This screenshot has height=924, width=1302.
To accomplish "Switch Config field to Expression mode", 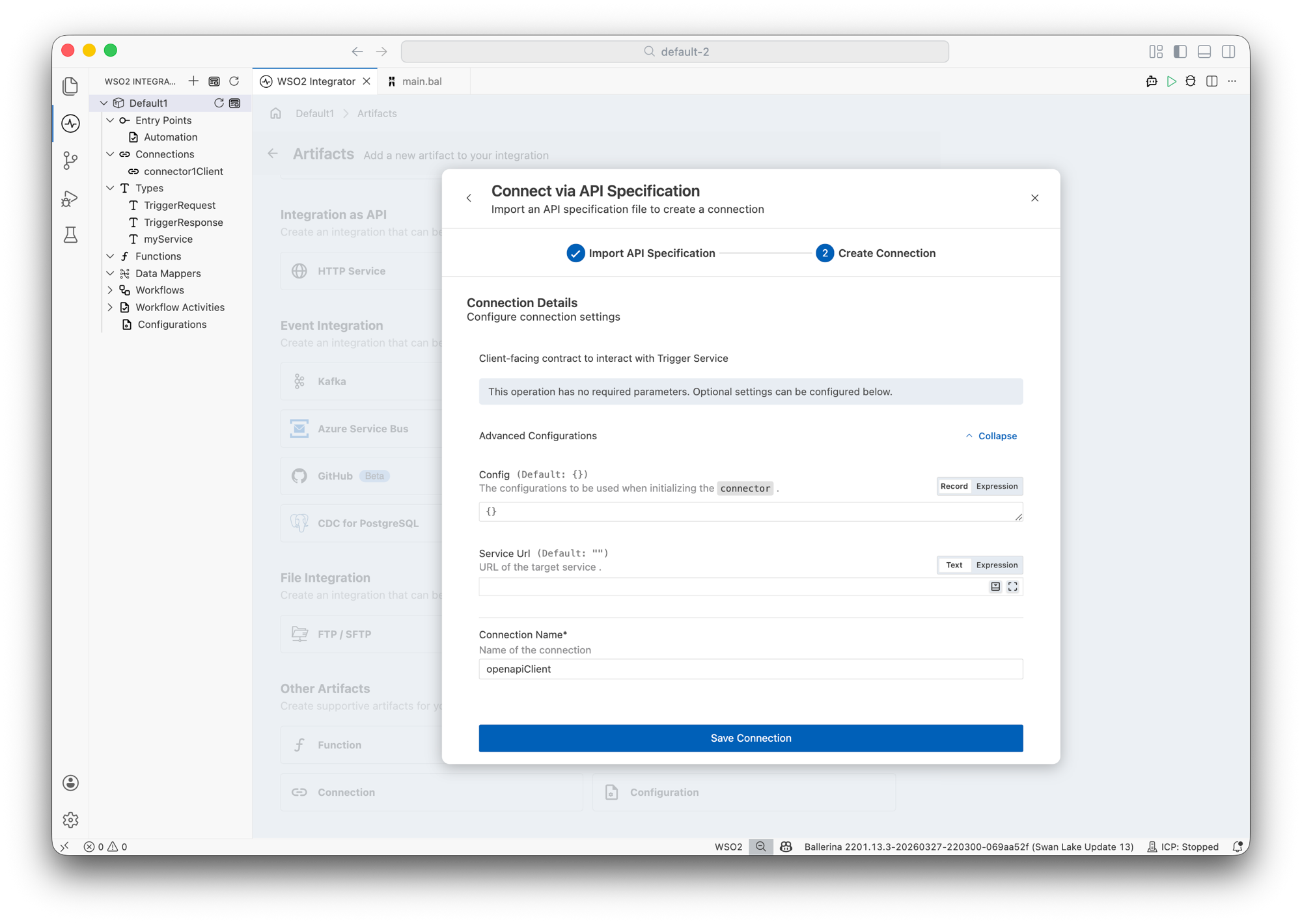I will (997, 486).
